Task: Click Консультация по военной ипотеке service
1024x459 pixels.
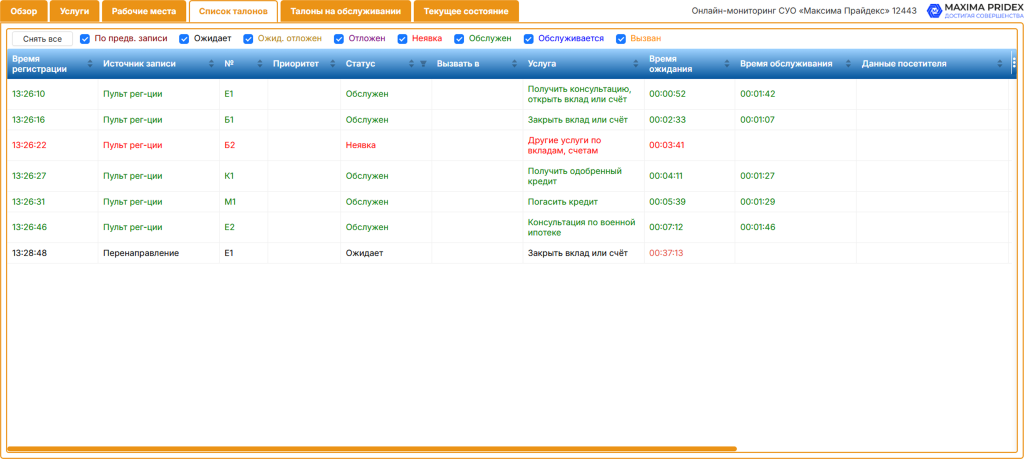Action: (x=581, y=227)
